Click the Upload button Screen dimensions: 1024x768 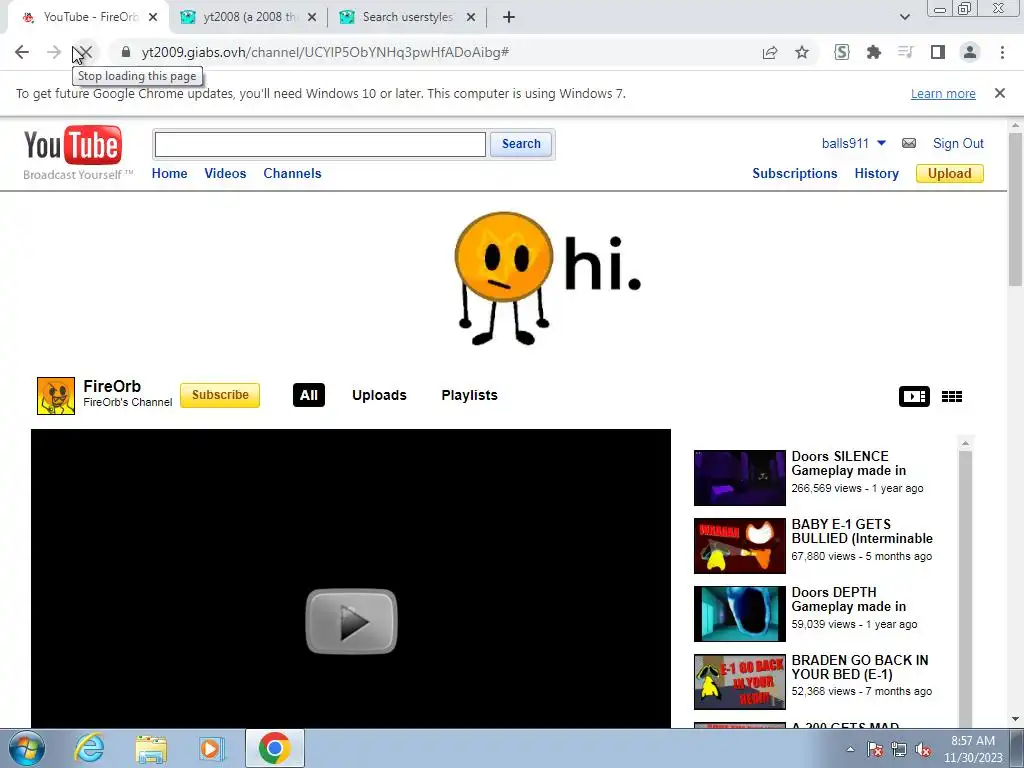pos(950,173)
